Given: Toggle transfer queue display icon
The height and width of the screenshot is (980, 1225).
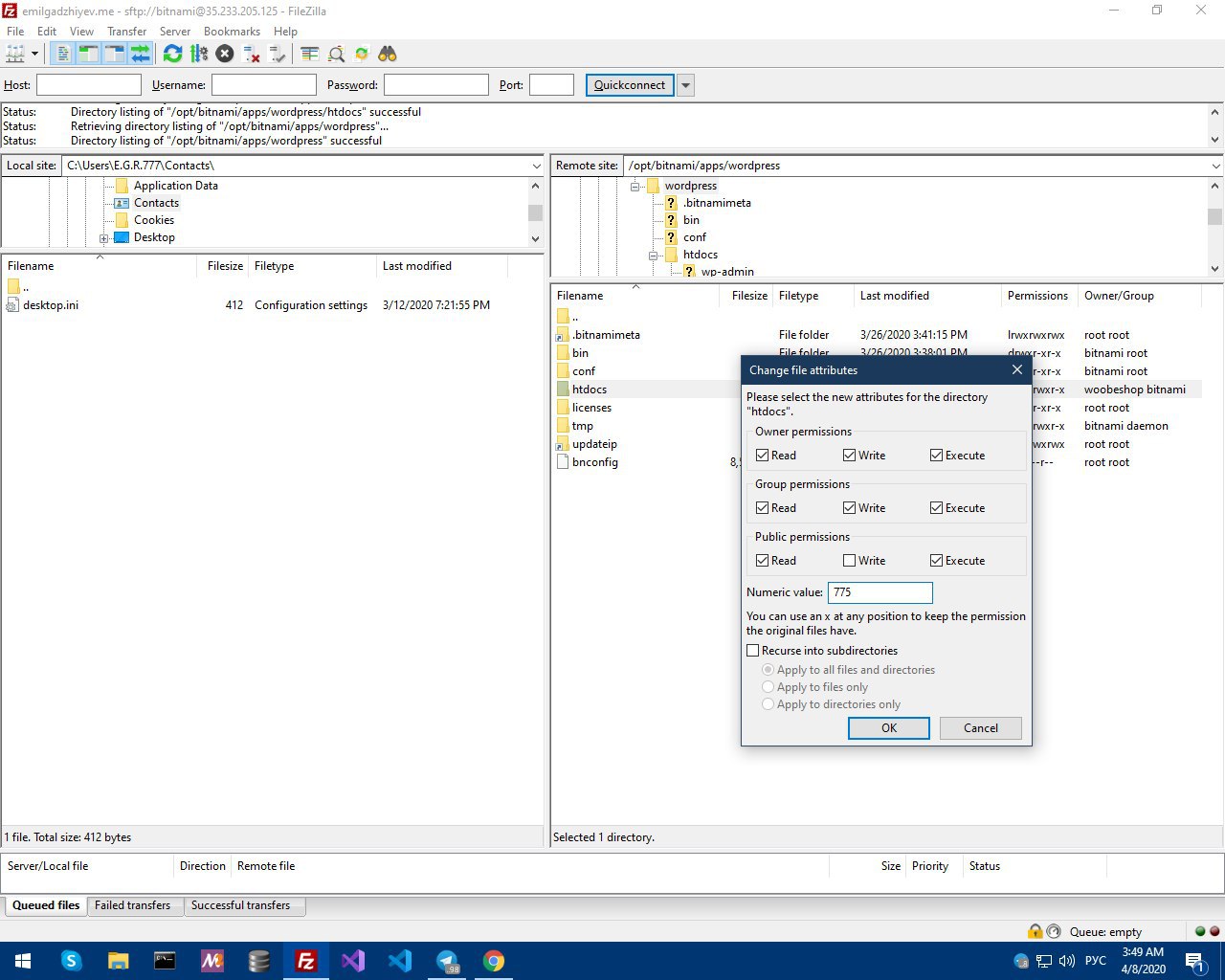Looking at the screenshot, I should (x=141, y=54).
